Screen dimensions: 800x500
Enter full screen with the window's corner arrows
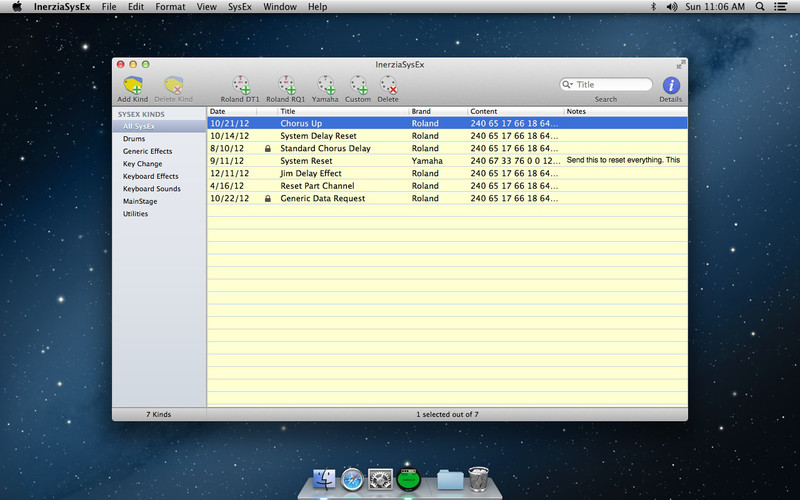pos(681,64)
